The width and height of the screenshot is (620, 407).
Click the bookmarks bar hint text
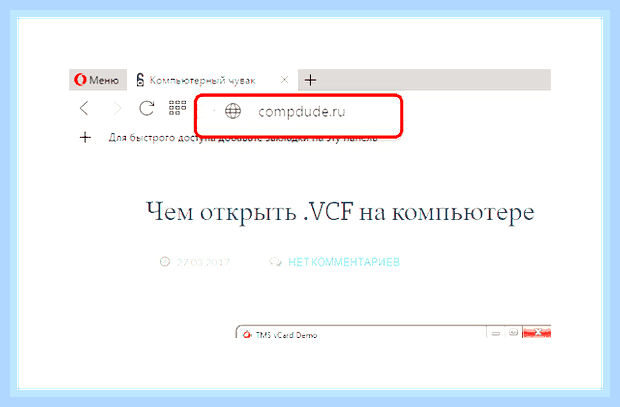(x=243, y=138)
